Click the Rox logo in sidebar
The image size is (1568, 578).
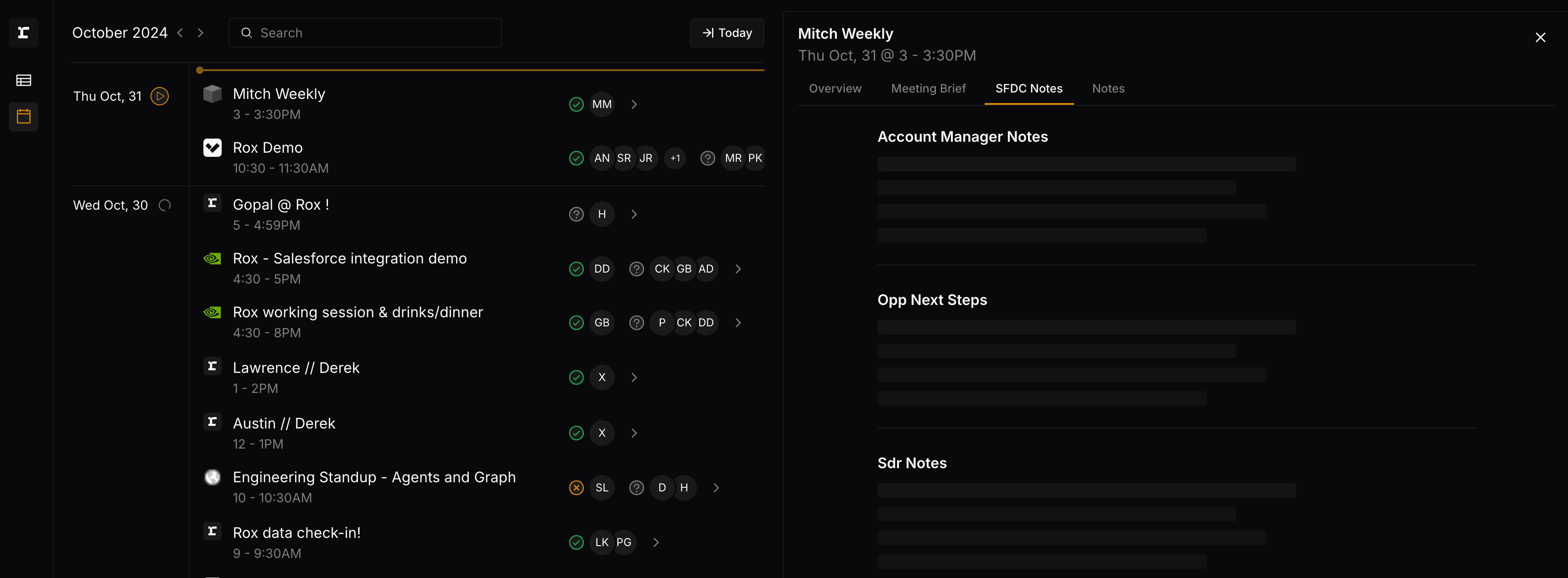tap(24, 33)
